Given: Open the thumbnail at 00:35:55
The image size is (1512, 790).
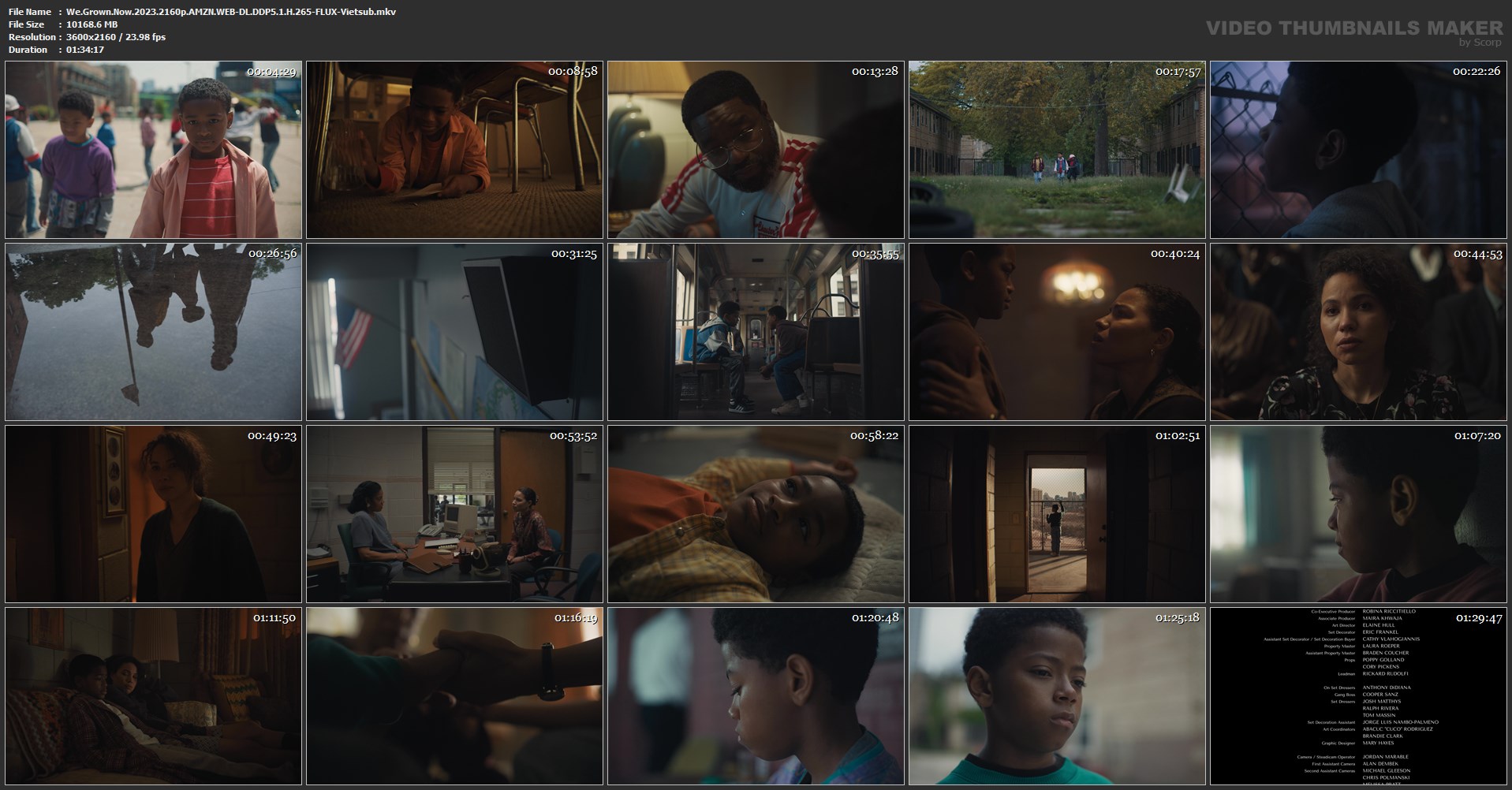Looking at the screenshot, I should tap(756, 332).
